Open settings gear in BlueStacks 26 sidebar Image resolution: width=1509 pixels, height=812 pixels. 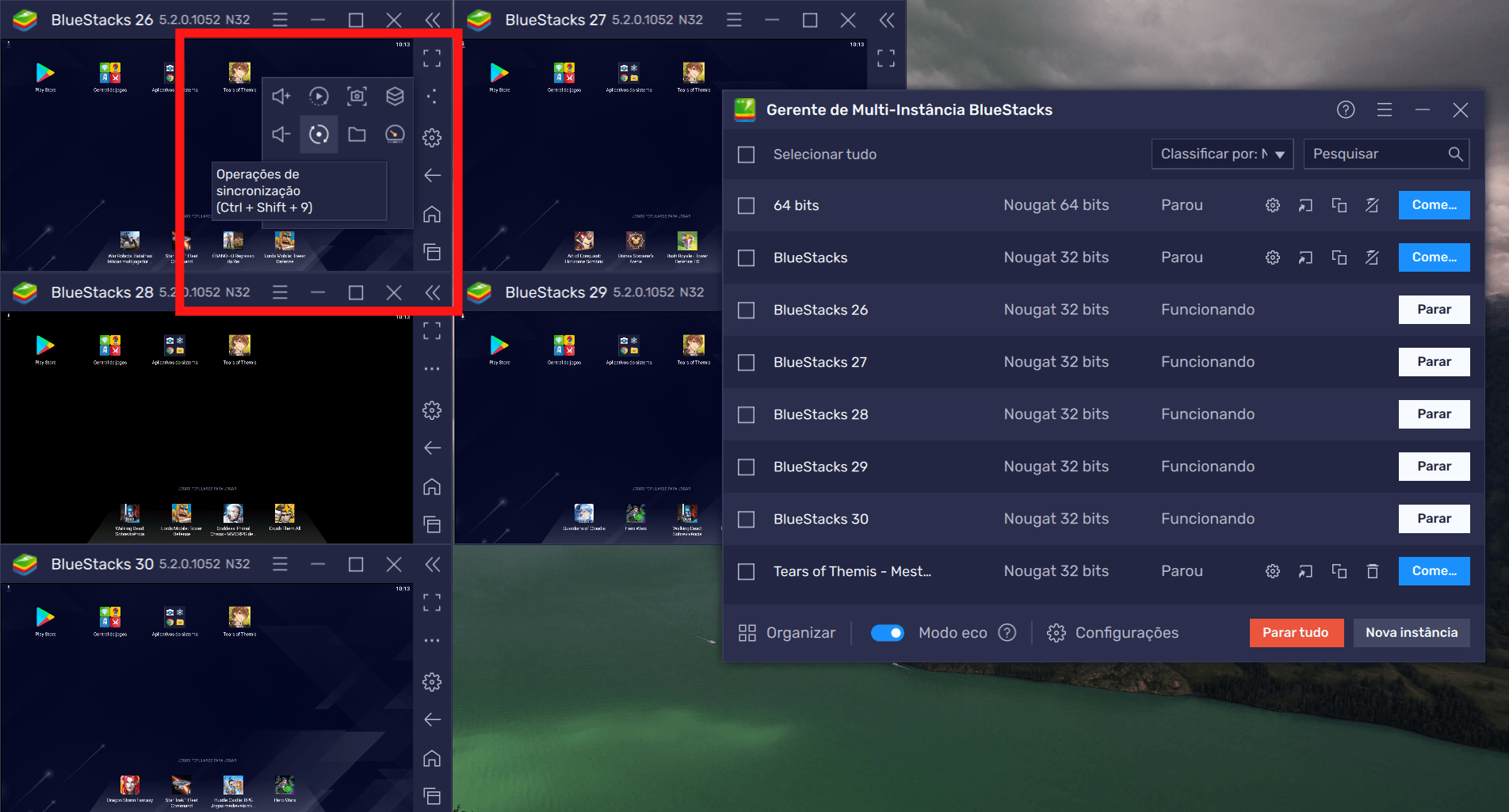432,138
